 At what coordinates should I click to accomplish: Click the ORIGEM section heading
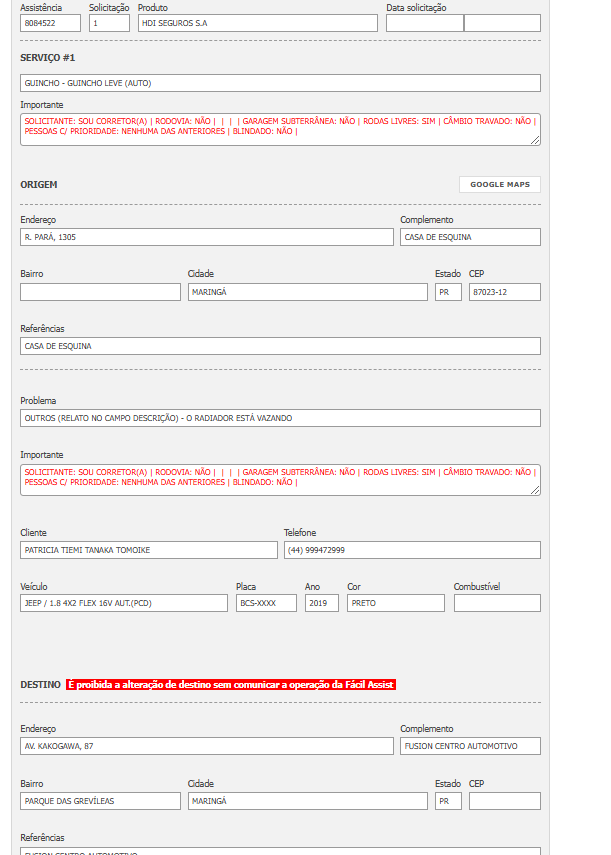pyautogui.click(x=39, y=184)
